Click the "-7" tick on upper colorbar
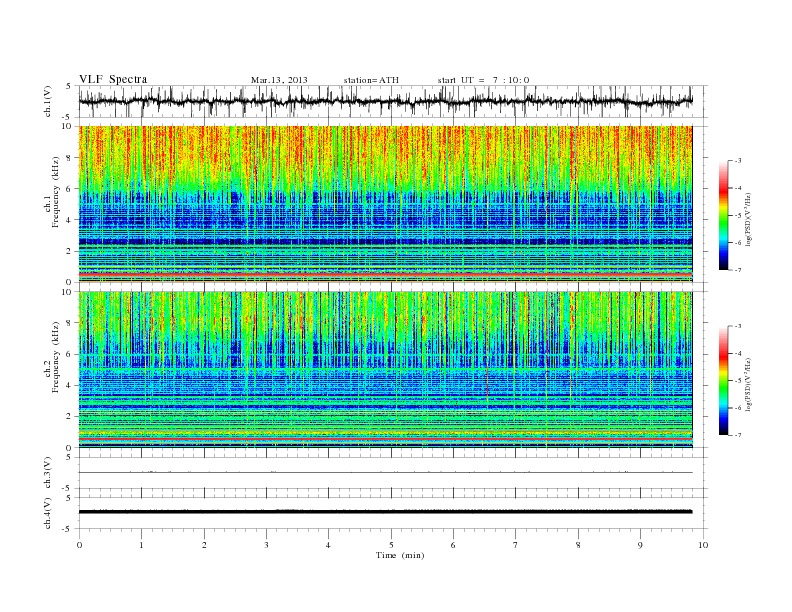The image size is (792, 612). [x=738, y=270]
